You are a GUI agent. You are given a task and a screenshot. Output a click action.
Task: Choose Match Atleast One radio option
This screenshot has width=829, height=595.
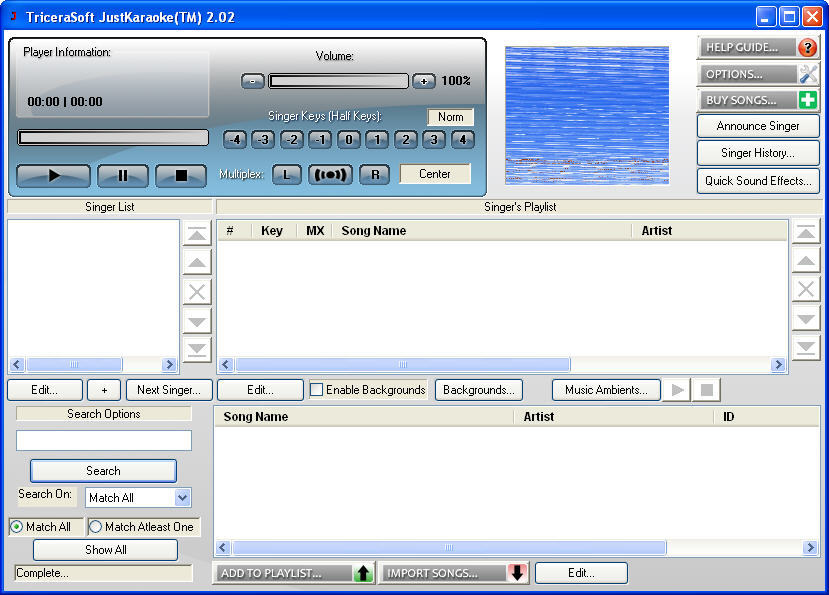[96, 527]
